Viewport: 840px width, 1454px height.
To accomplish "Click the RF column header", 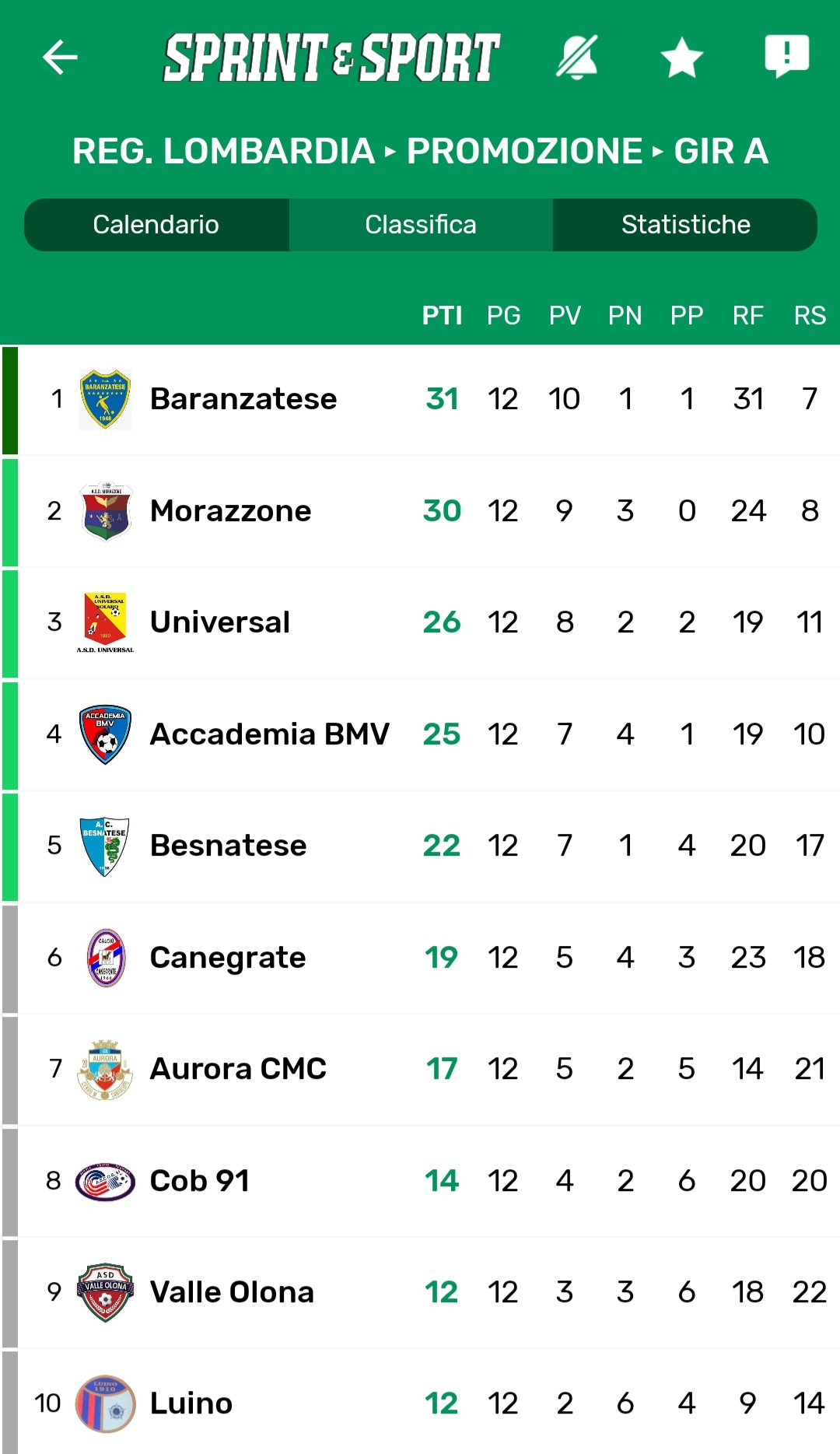I will 747,315.
